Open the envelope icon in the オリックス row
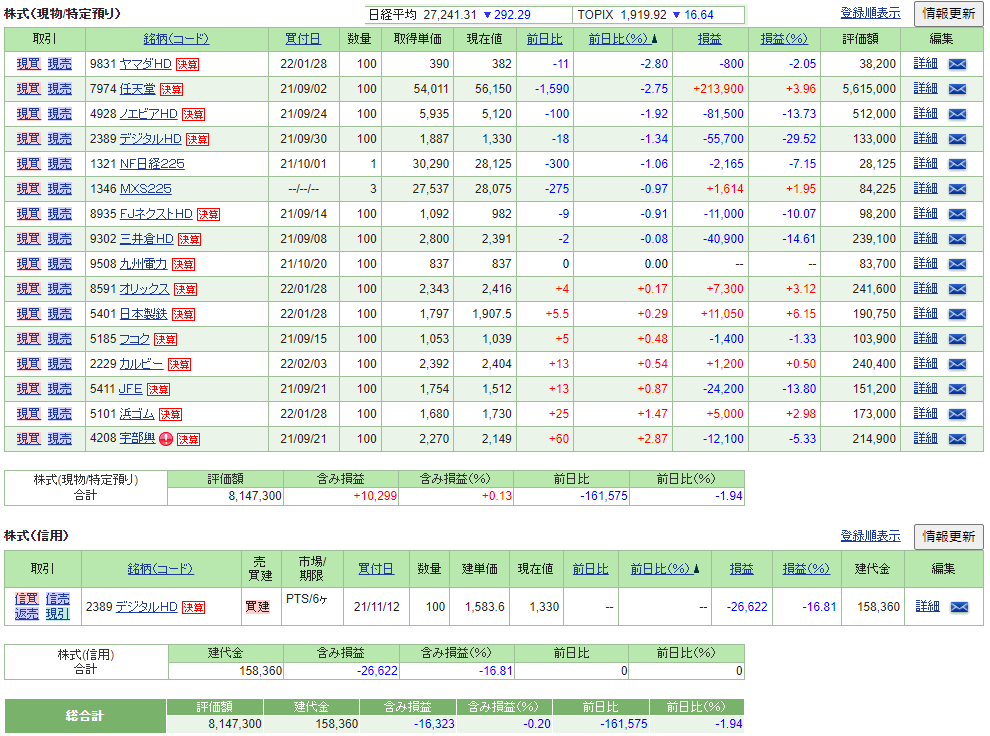The image size is (990, 736). (956, 288)
